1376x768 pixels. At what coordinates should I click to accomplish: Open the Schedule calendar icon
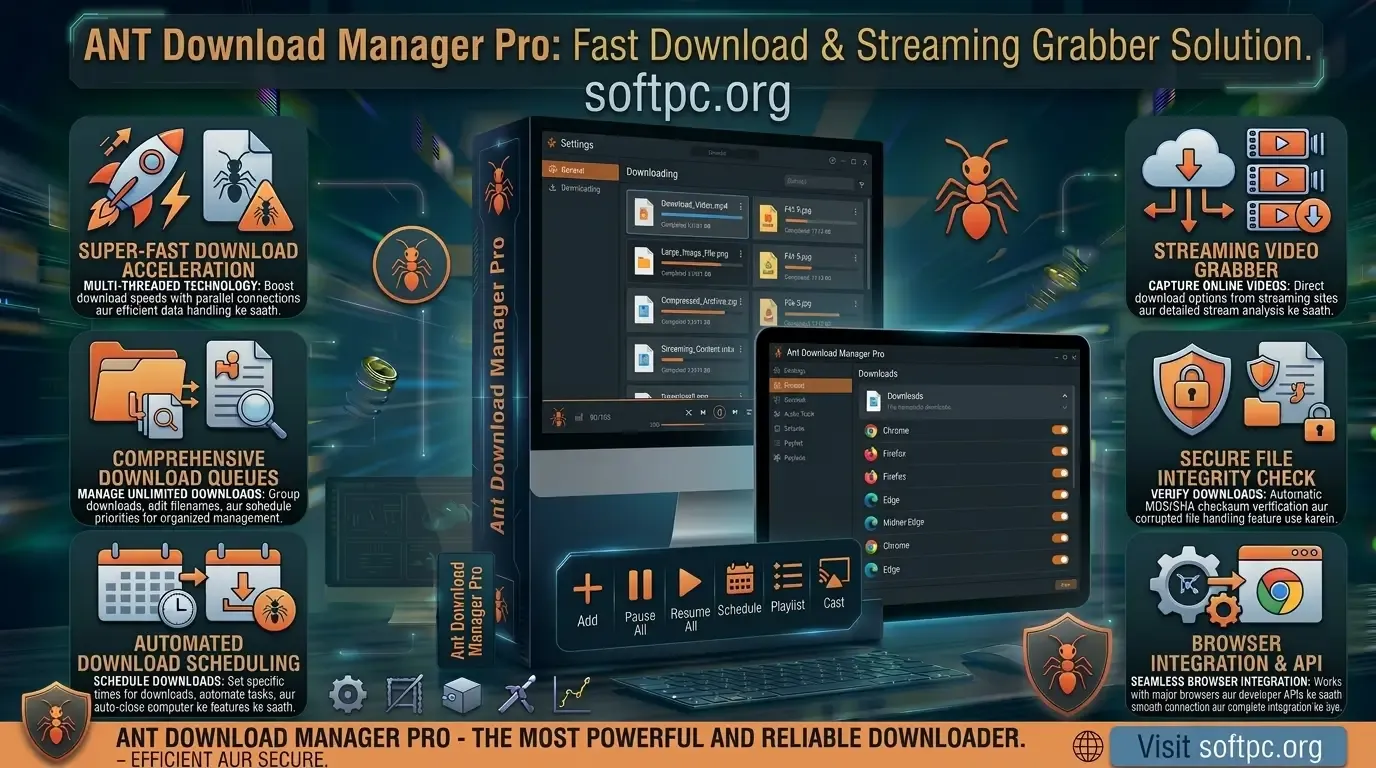pos(740,579)
